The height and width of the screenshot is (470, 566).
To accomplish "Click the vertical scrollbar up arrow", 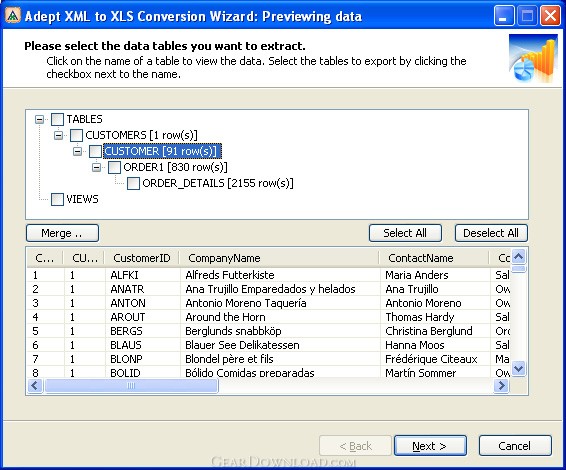I will pos(519,257).
